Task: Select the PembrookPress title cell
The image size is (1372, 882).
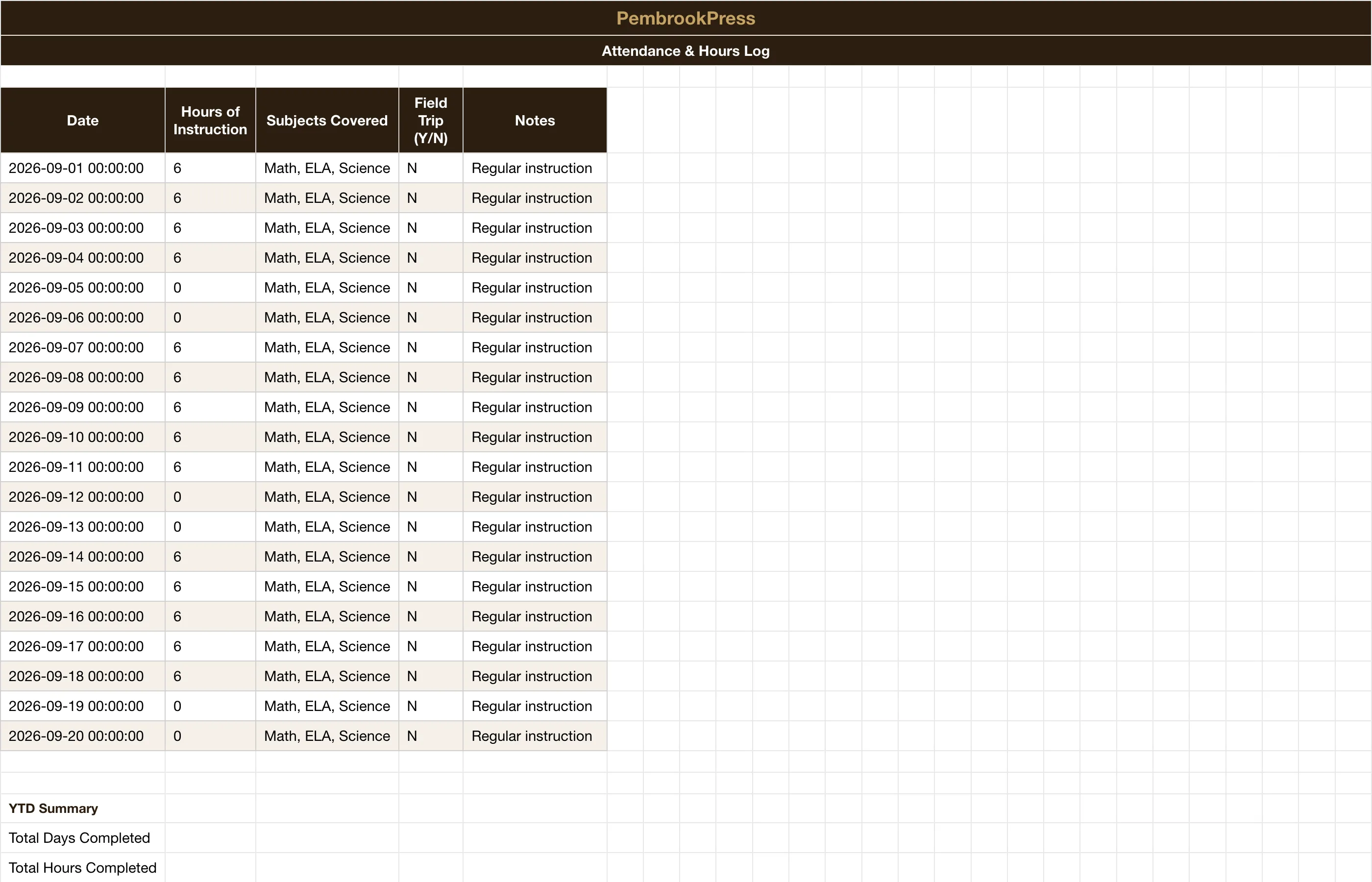Action: click(686, 18)
